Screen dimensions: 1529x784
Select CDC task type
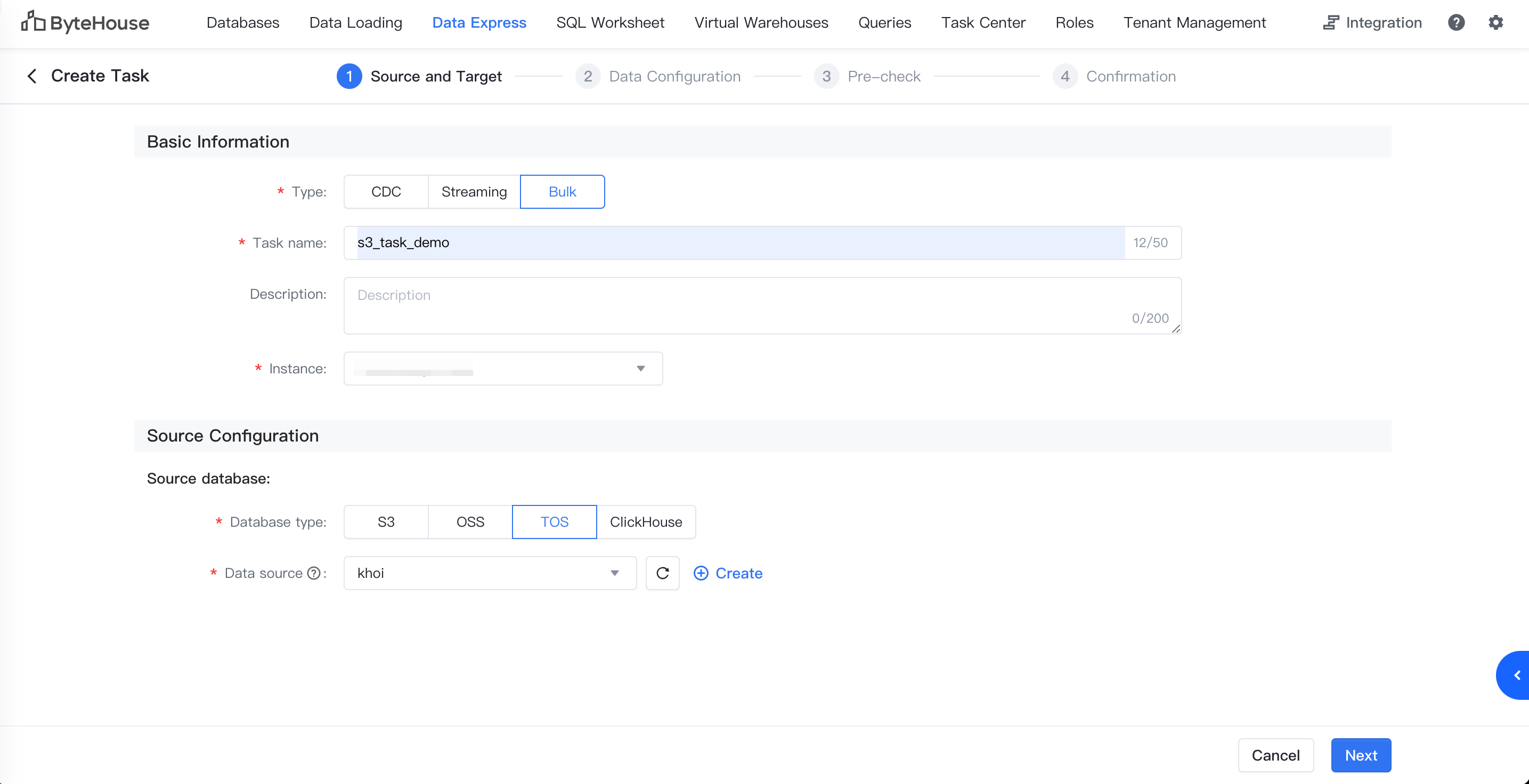(386, 192)
